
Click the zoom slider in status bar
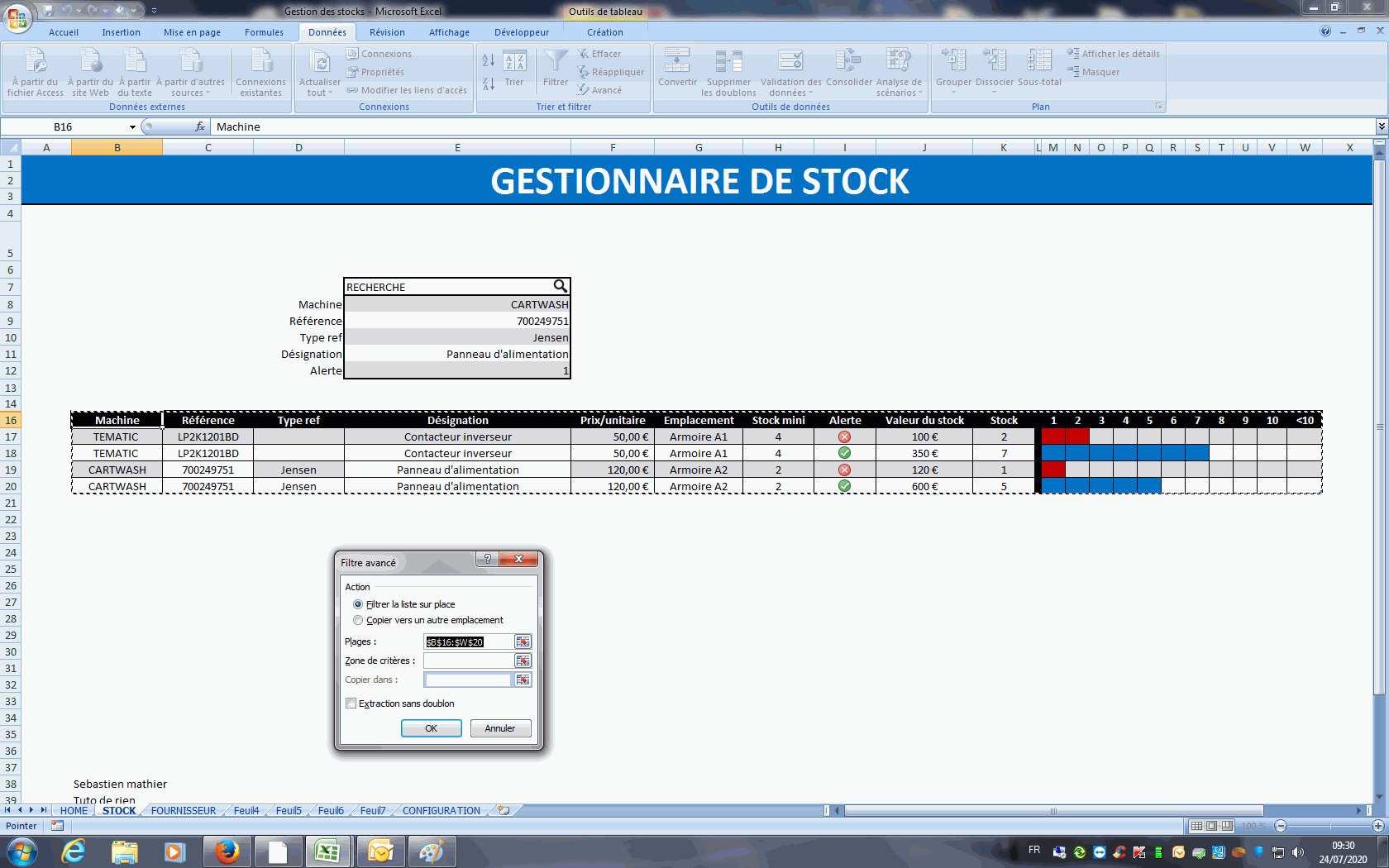point(1329,826)
